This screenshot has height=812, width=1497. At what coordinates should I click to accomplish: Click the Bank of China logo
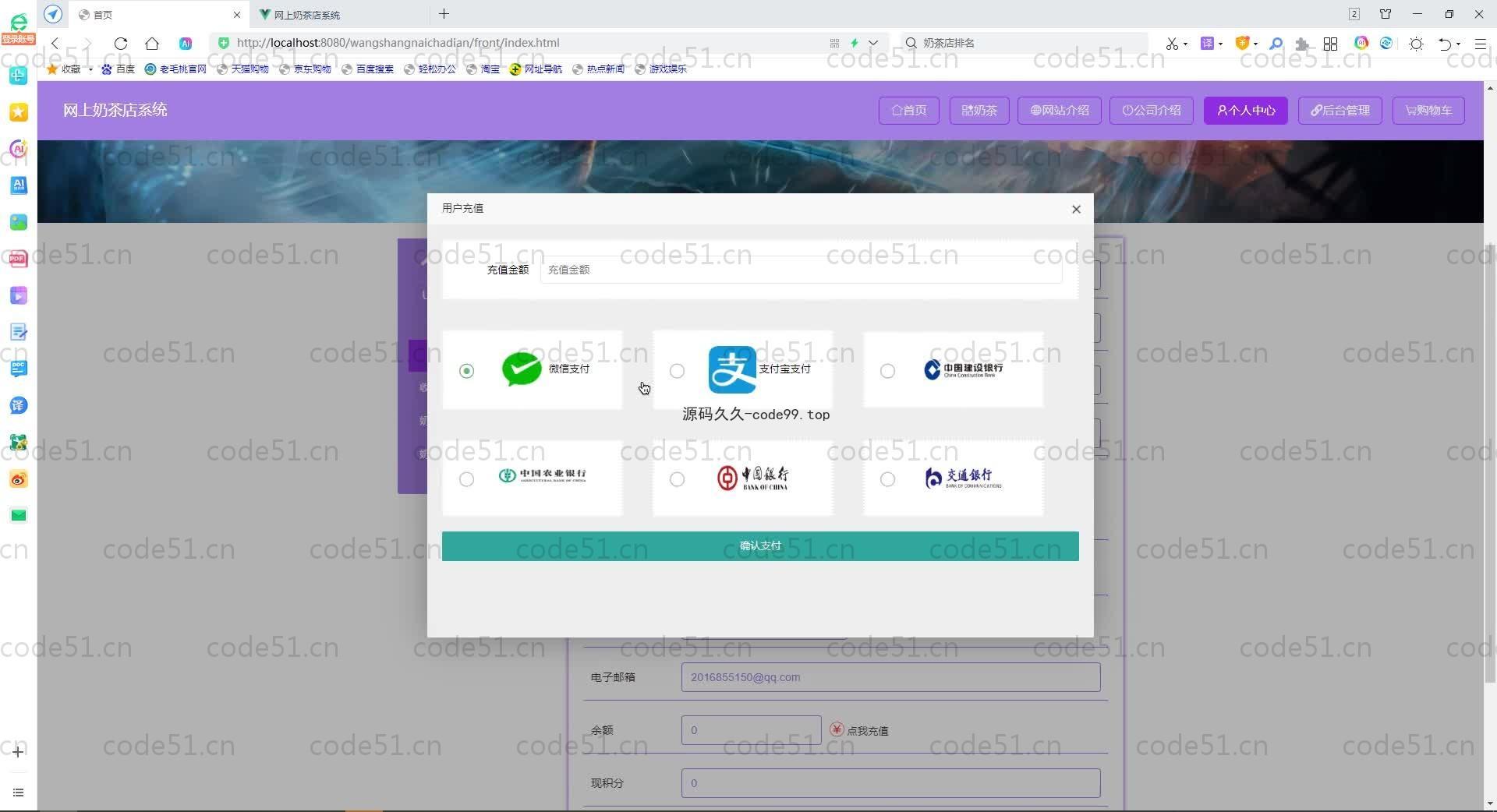tap(752, 478)
